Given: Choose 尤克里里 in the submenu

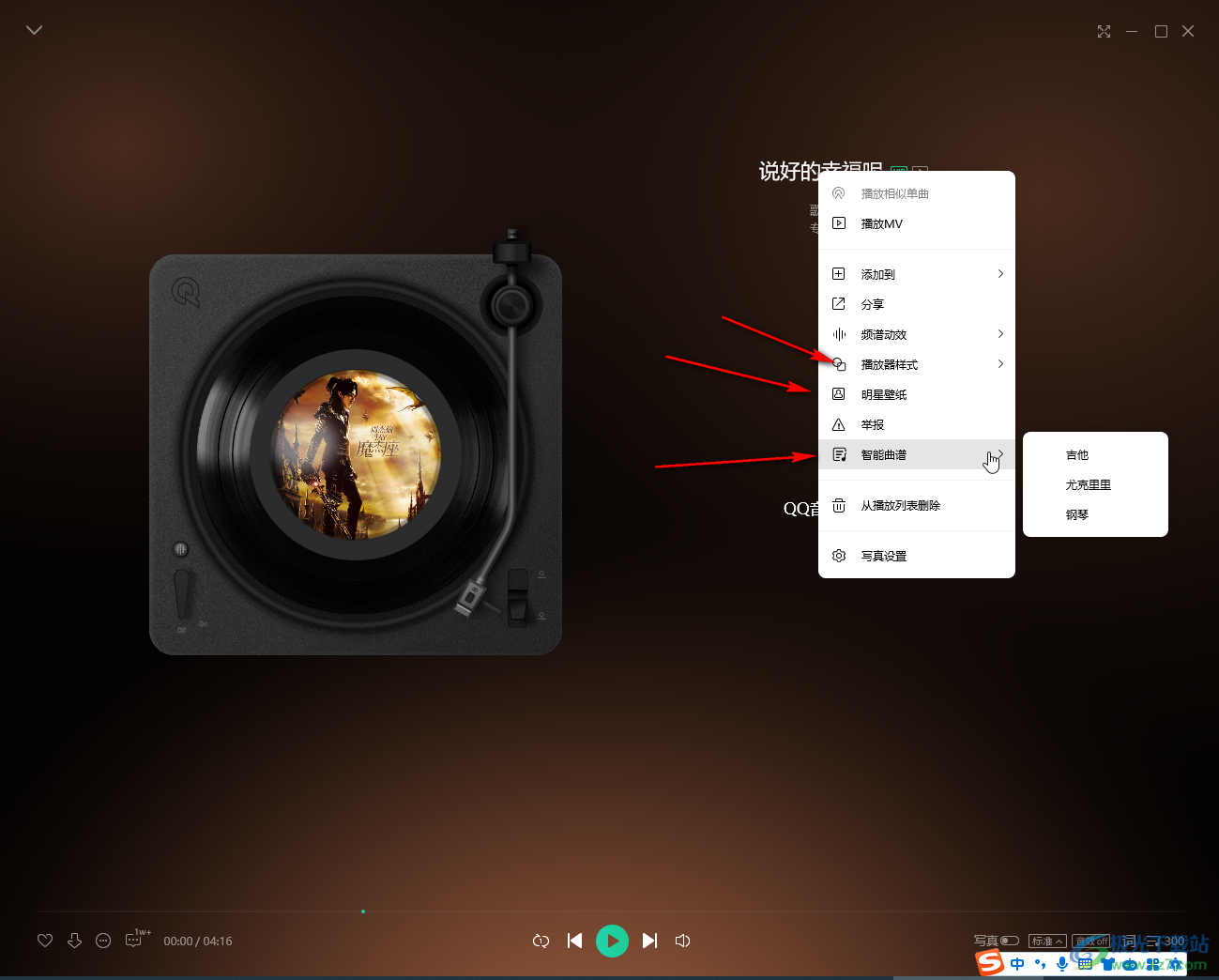Looking at the screenshot, I should 1095,484.
